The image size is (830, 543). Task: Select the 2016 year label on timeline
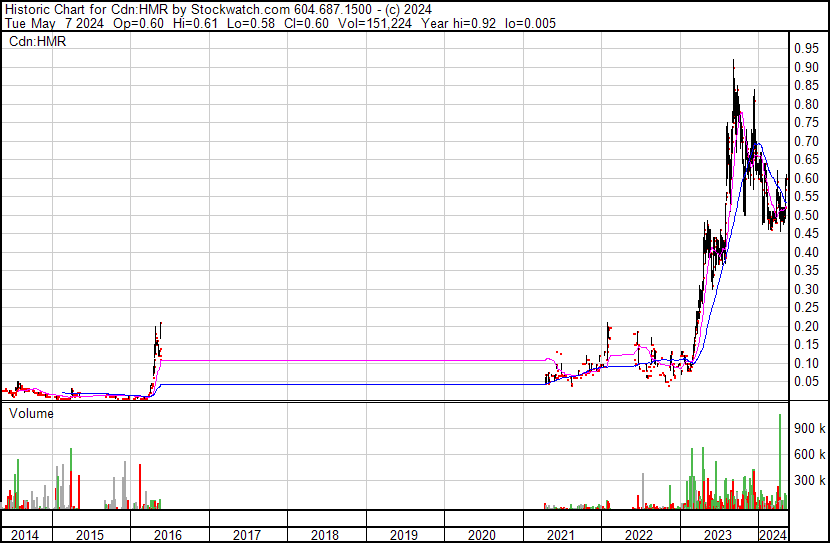(x=169, y=535)
